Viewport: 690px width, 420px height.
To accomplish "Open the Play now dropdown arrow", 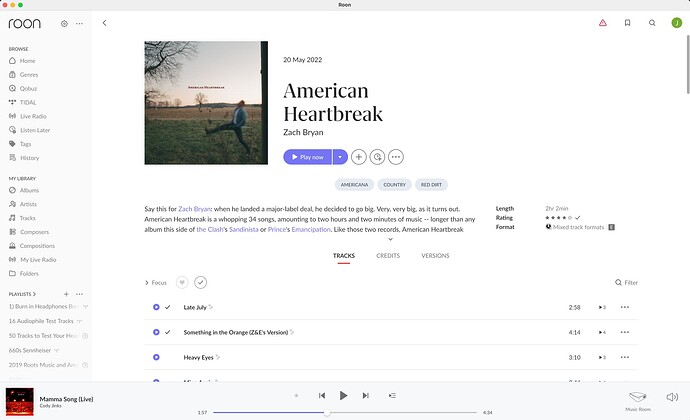I will coord(340,157).
